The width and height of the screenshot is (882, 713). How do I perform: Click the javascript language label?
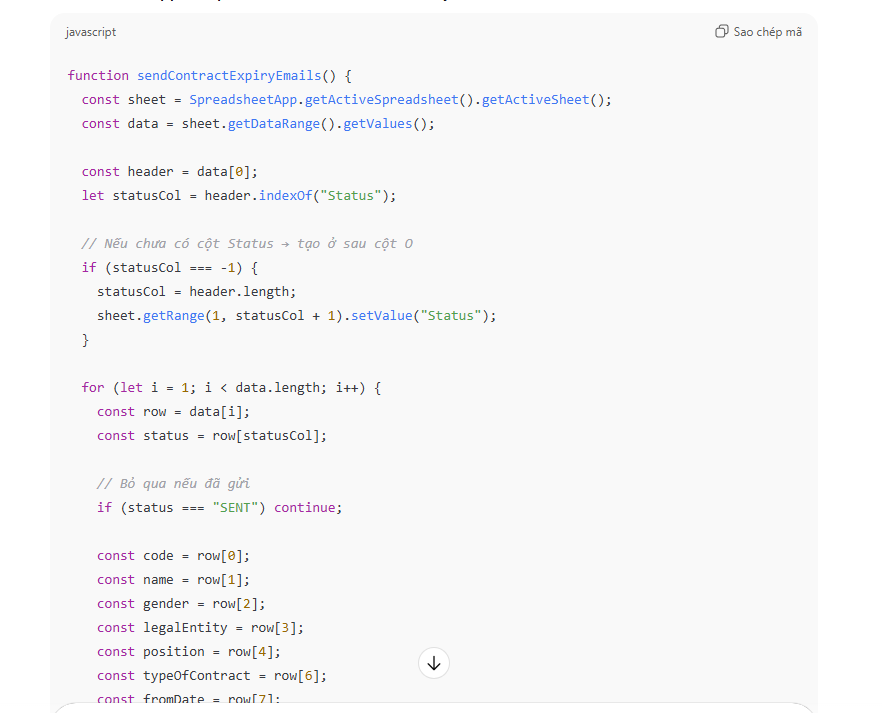[x=91, y=32]
